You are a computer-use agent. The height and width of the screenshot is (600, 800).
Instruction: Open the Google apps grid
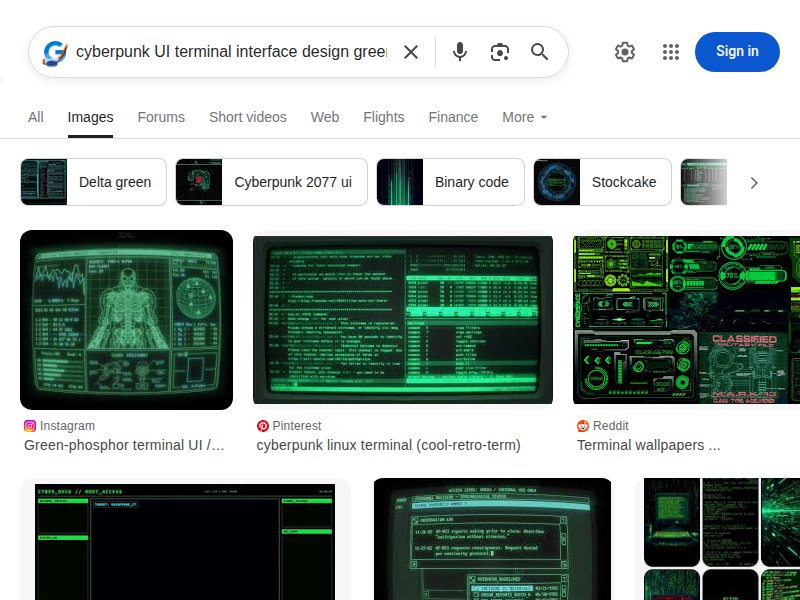[x=671, y=51]
